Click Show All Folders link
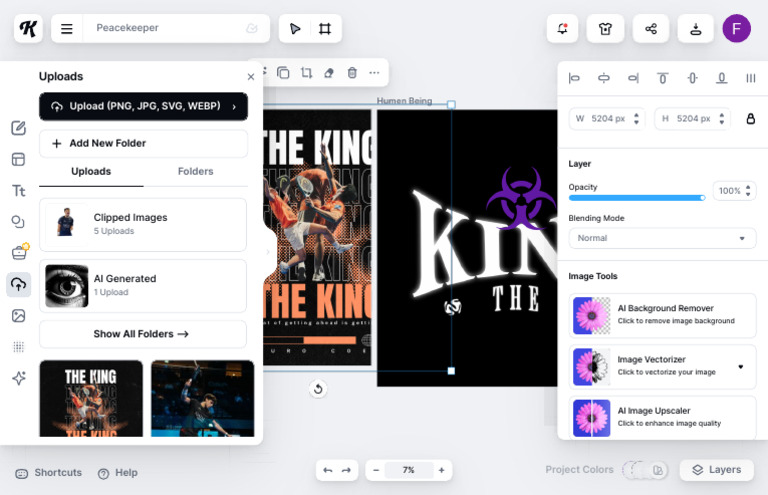Screen dimensions: 768x495 point(143,334)
